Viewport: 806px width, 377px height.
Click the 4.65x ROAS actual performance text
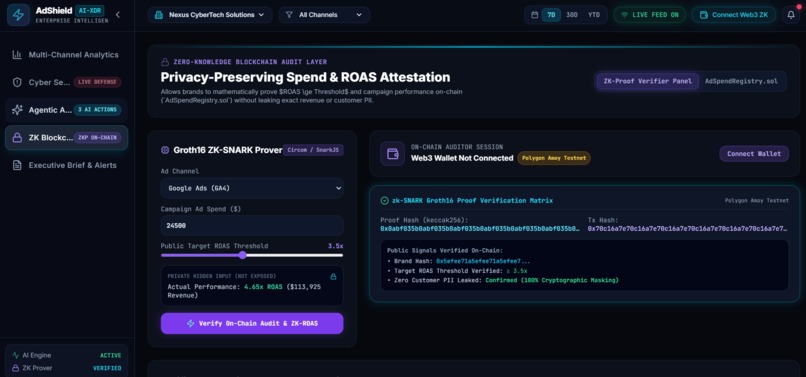[x=263, y=286]
